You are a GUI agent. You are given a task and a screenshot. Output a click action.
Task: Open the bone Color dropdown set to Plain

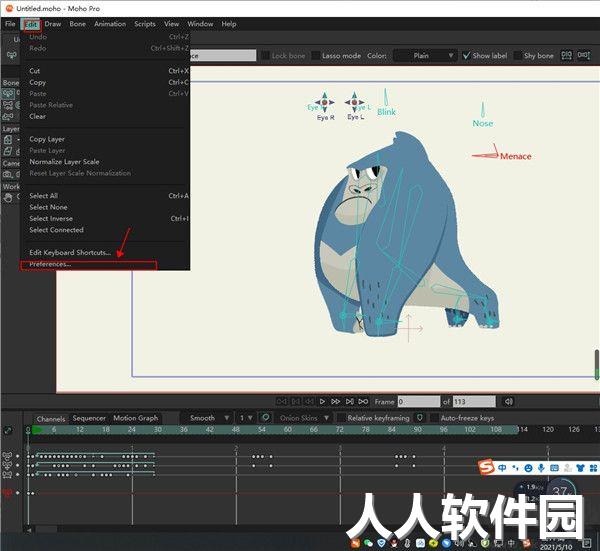click(x=425, y=55)
